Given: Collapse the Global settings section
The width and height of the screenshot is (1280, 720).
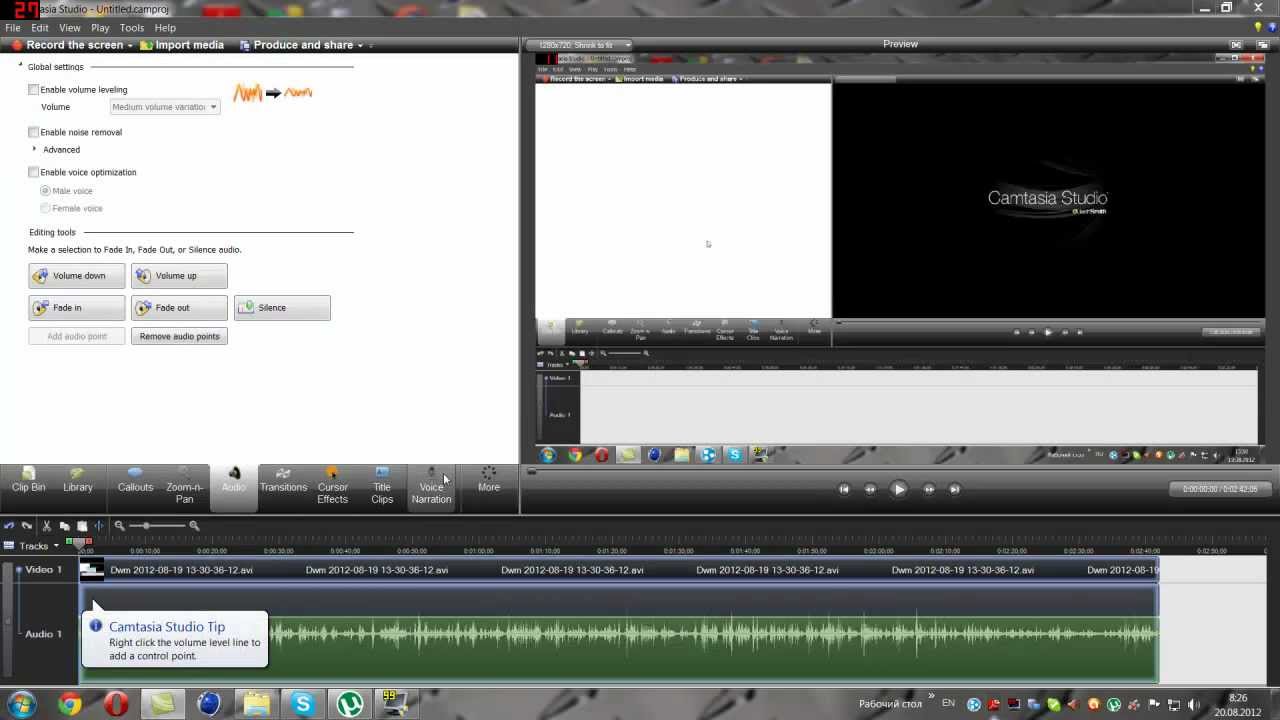Looking at the screenshot, I should pos(21,66).
